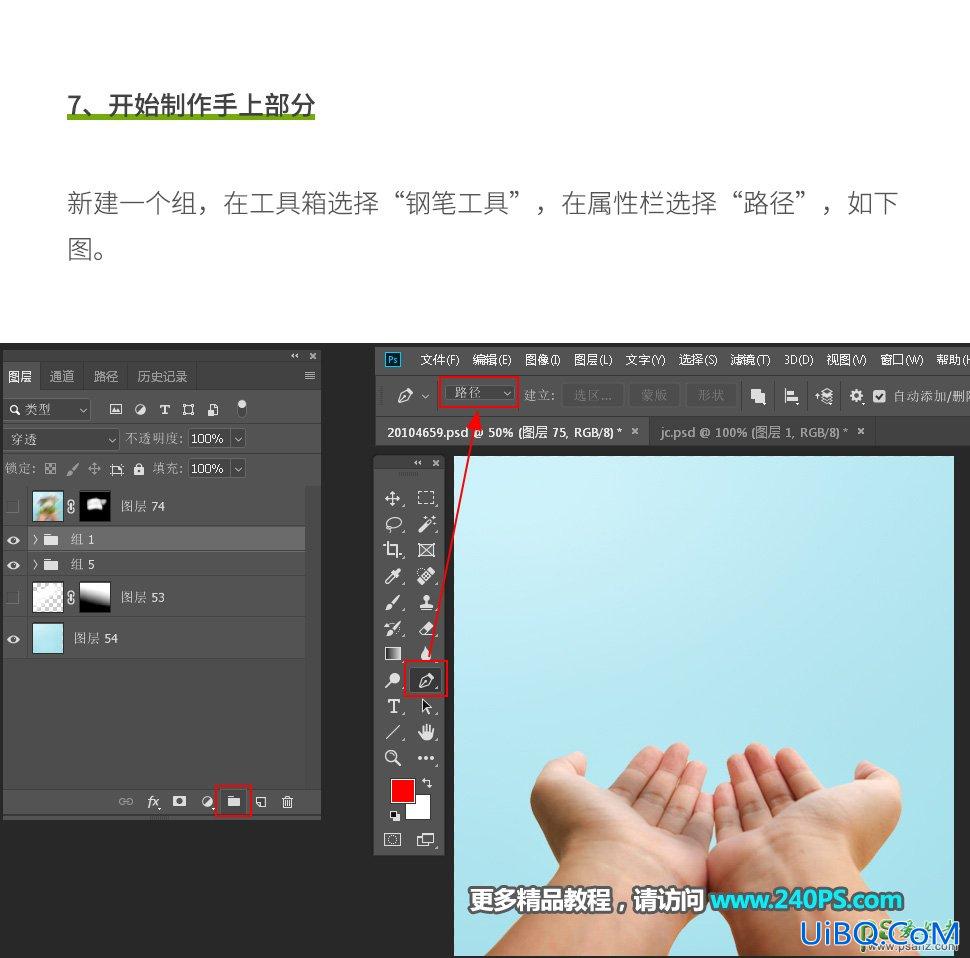Toggle the layer filter on/off switch
Viewport: 970px width, 958px height.
[x=242, y=408]
